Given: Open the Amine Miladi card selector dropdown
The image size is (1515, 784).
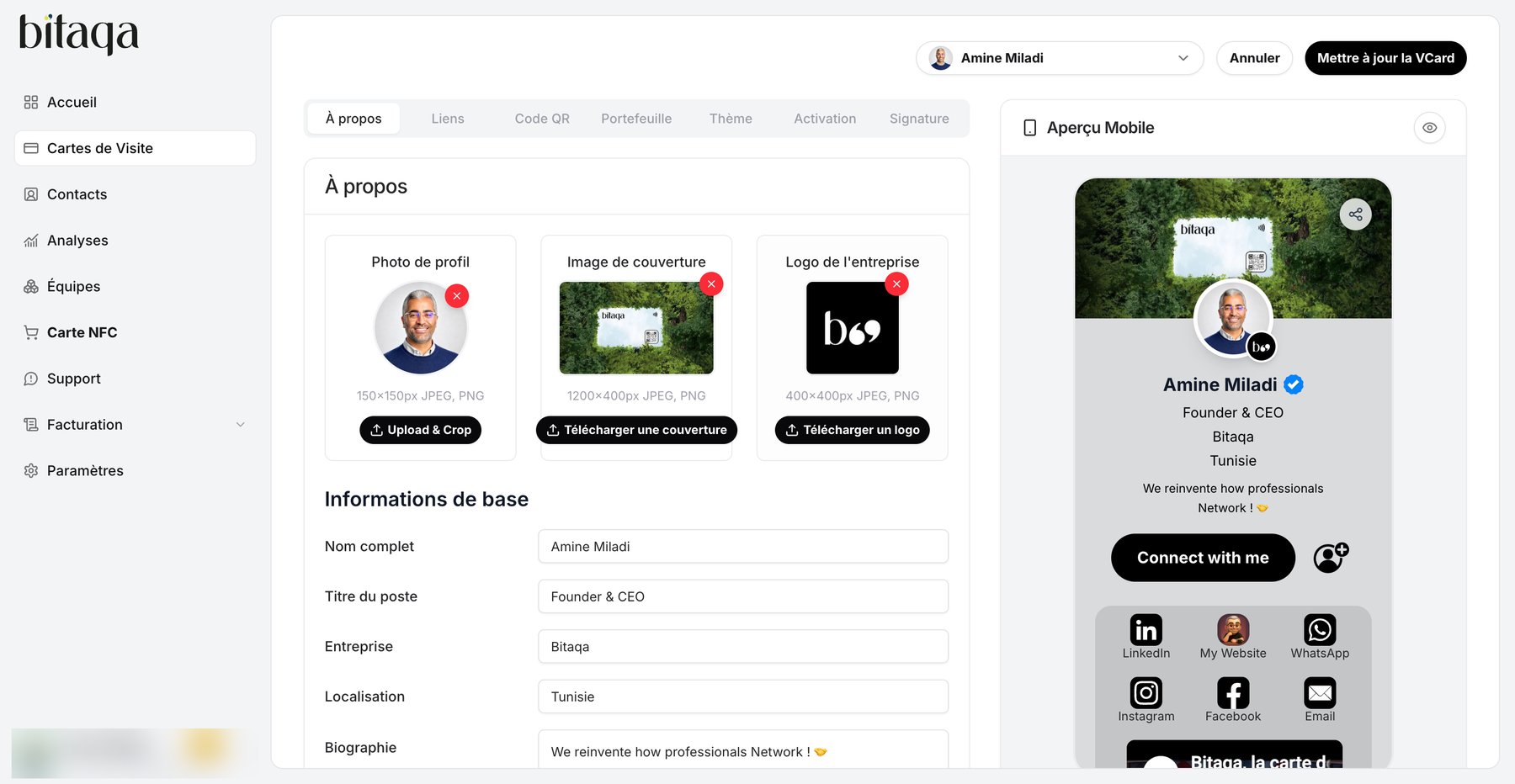Looking at the screenshot, I should coord(1060,58).
